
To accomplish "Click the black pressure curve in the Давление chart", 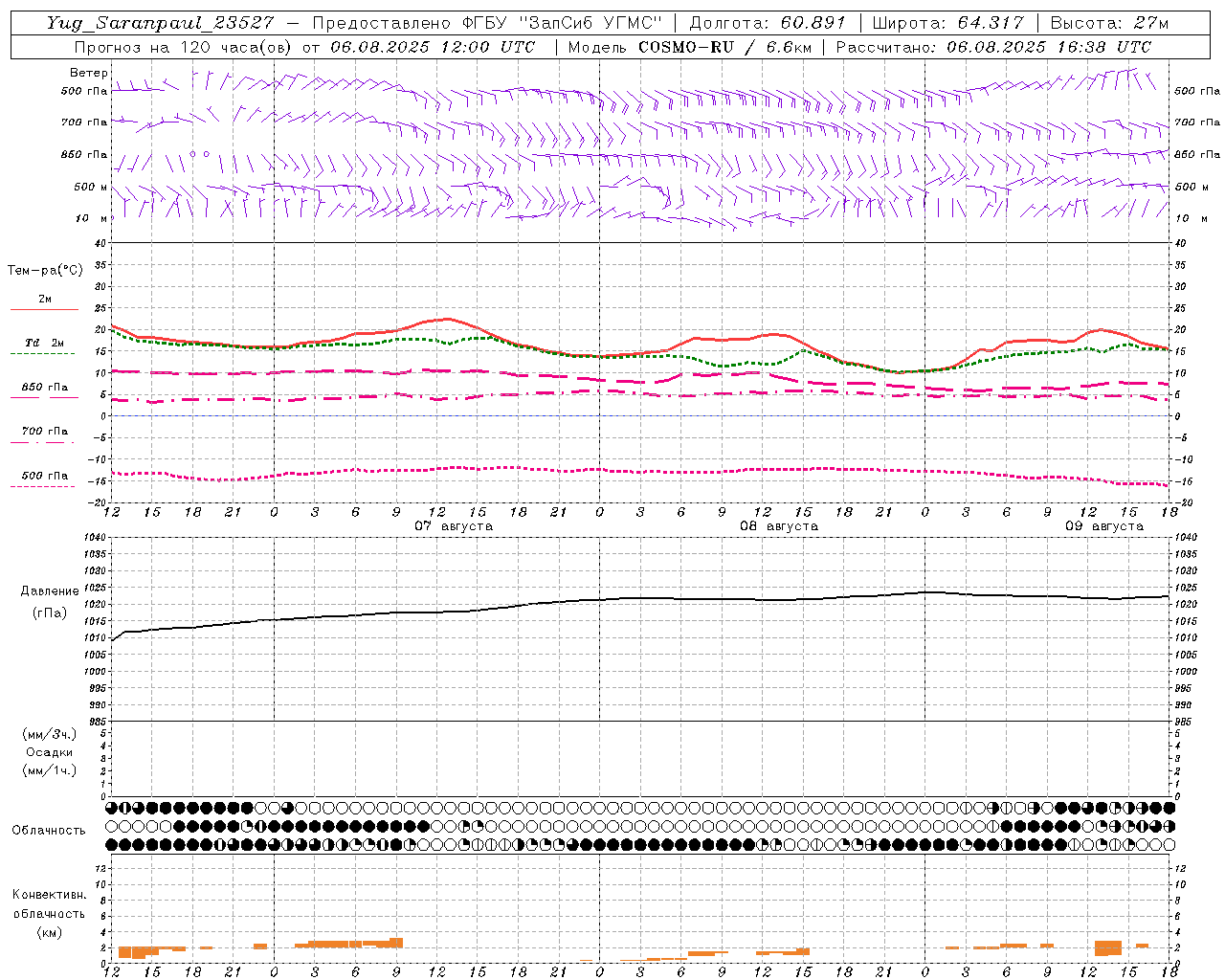I will click(x=641, y=600).
